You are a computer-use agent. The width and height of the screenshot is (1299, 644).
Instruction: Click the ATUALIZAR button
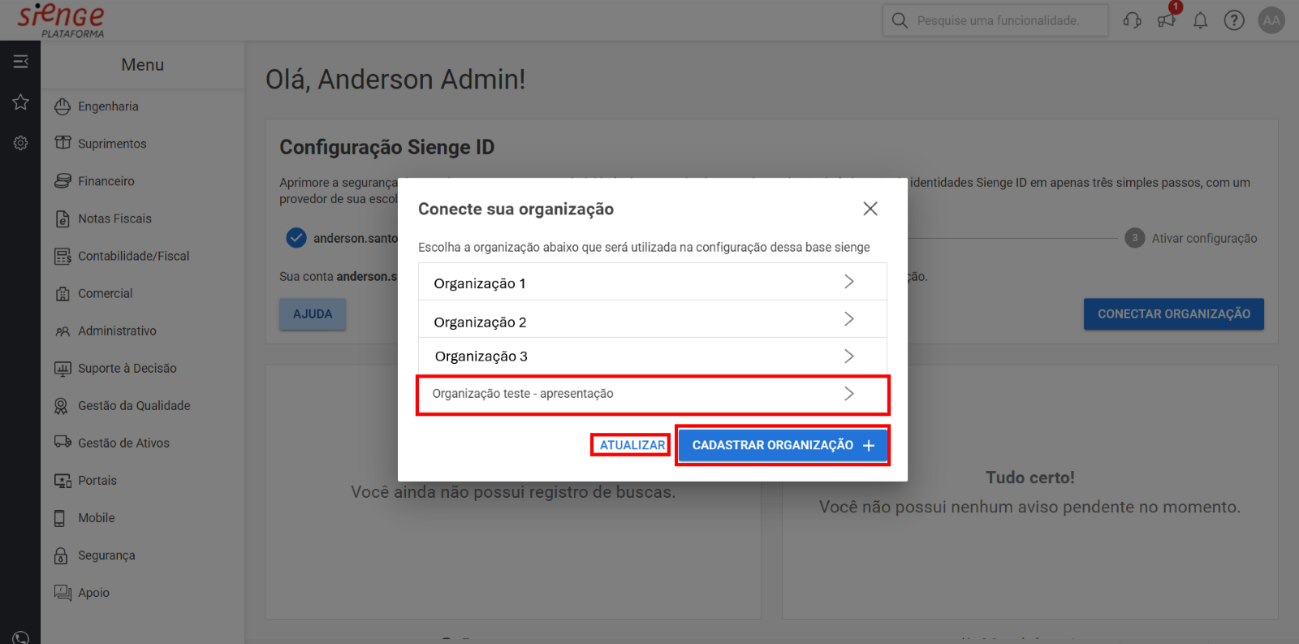(630, 444)
